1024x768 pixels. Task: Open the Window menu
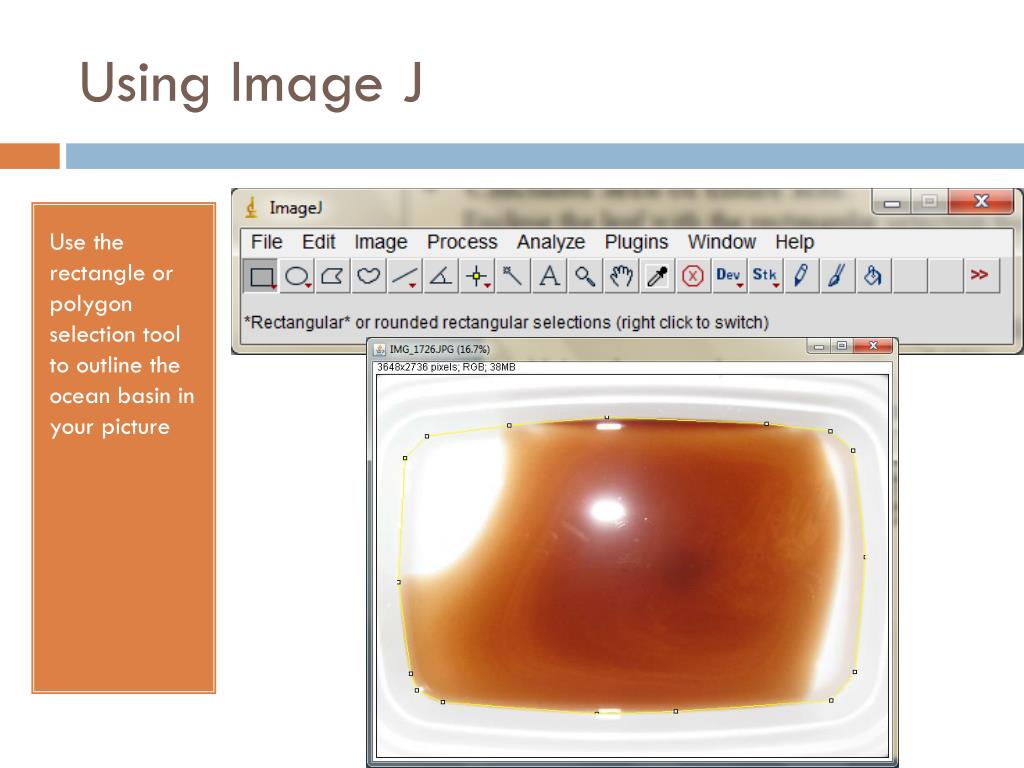pos(722,242)
